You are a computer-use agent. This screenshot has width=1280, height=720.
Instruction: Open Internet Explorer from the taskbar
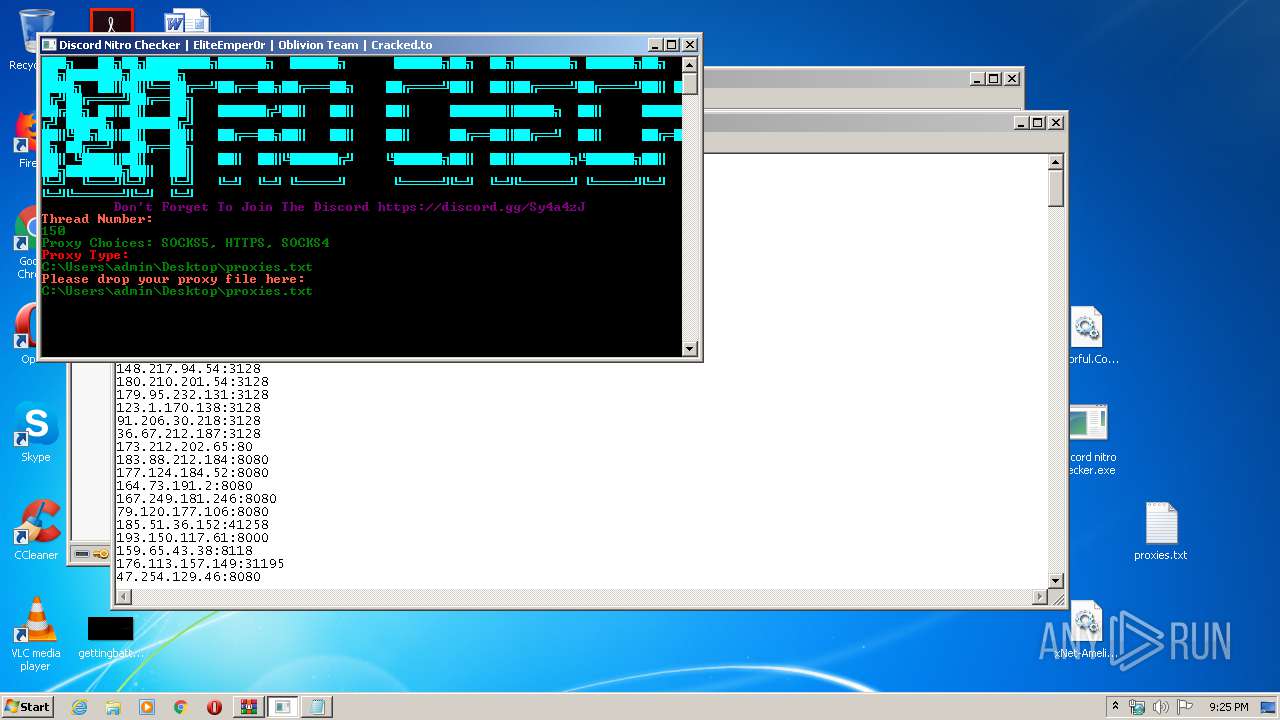click(79, 707)
